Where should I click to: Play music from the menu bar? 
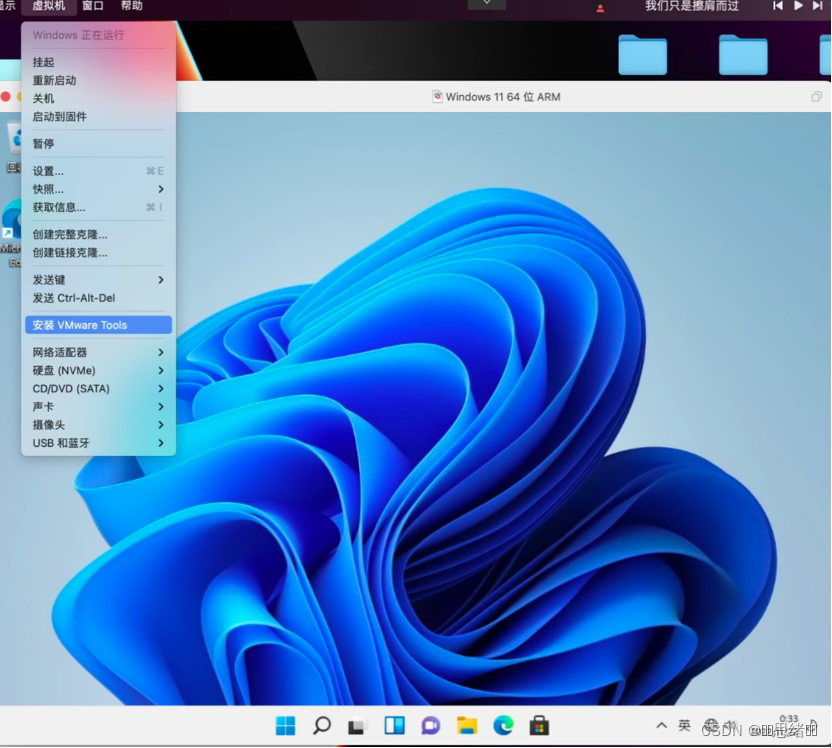coord(798,6)
